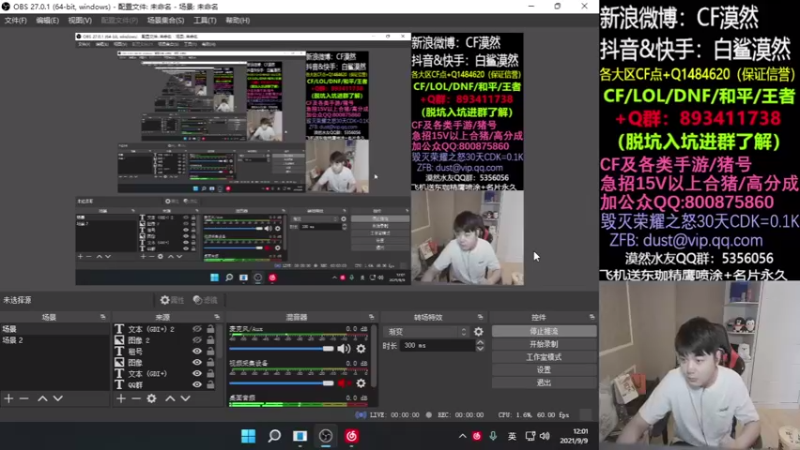Click the 300 ms duration field

437,345
